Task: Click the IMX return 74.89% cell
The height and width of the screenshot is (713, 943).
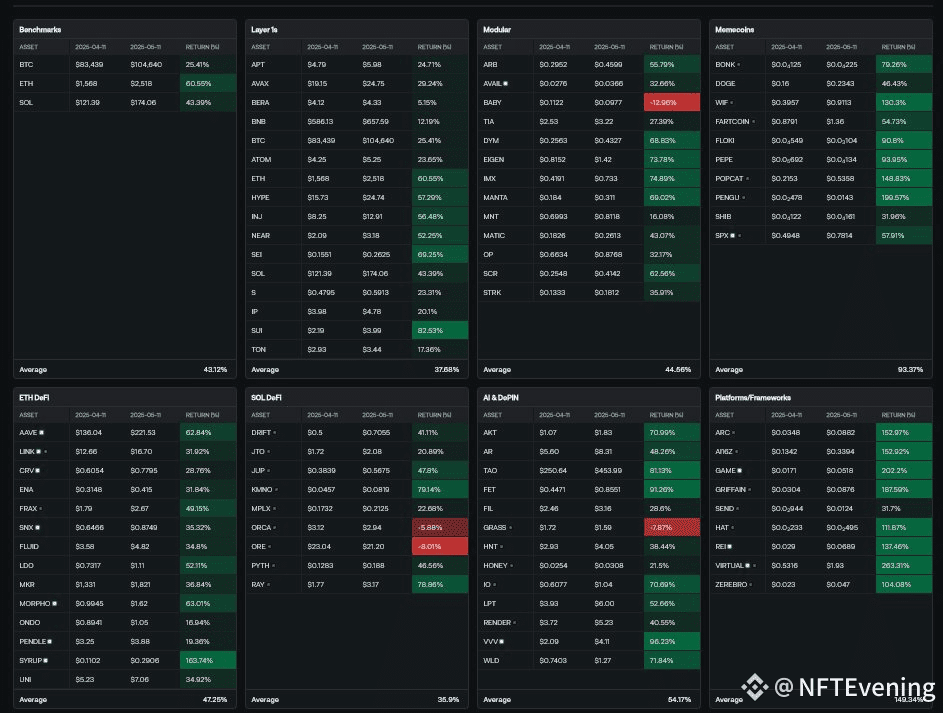Action: point(672,179)
